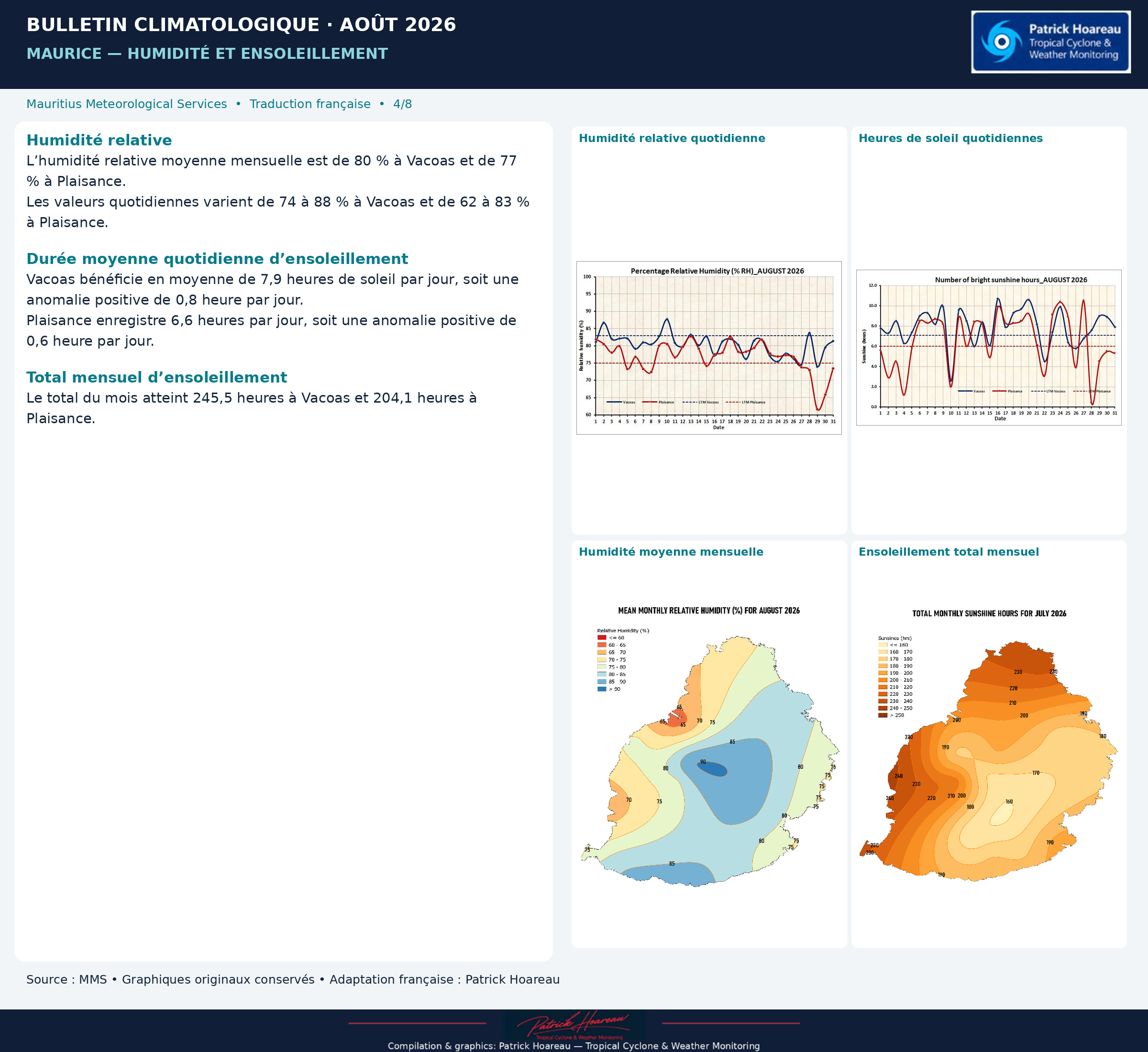Click the '> 90' blue humidity legend swatch
Image resolution: width=1148 pixels, height=1052 pixels.
(x=601, y=689)
